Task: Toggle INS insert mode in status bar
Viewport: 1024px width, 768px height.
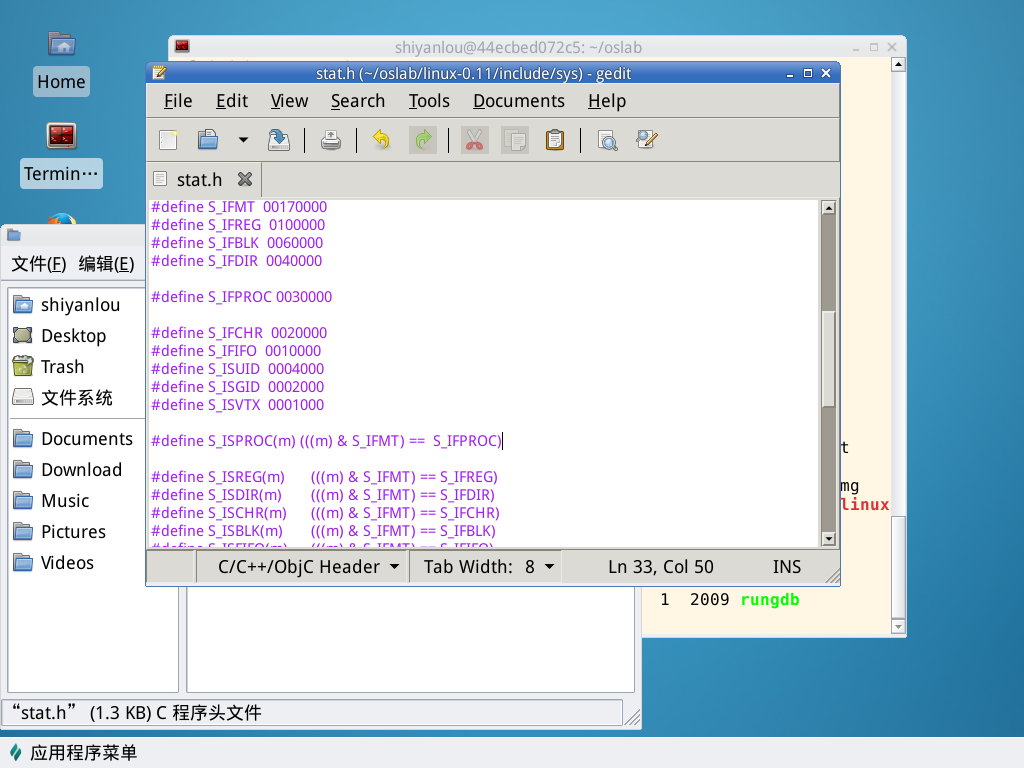Action: (786, 567)
